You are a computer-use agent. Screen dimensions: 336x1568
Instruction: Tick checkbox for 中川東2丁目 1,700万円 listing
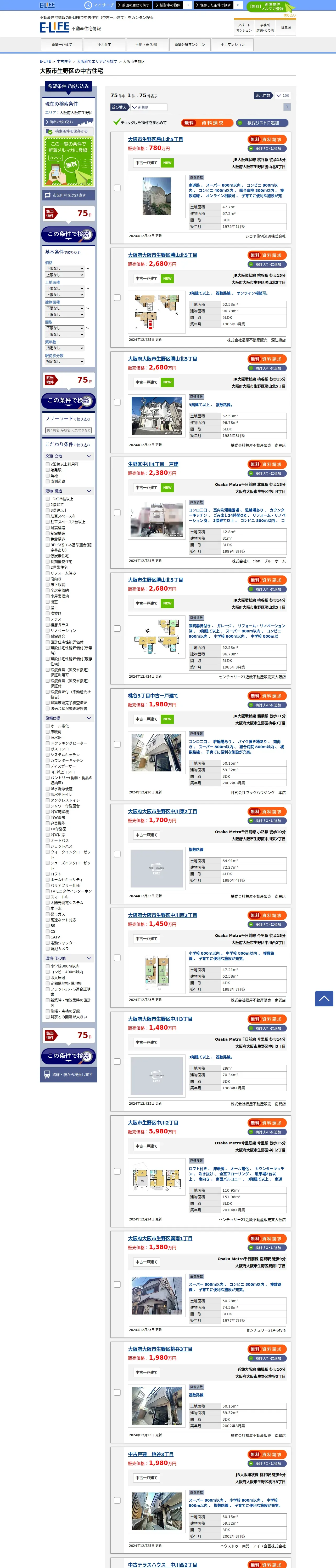click(117, 854)
